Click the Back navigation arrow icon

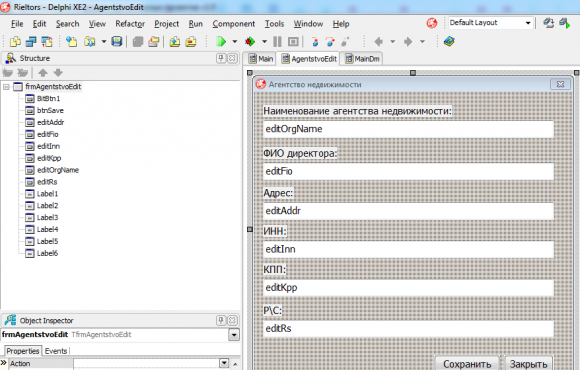point(378,41)
